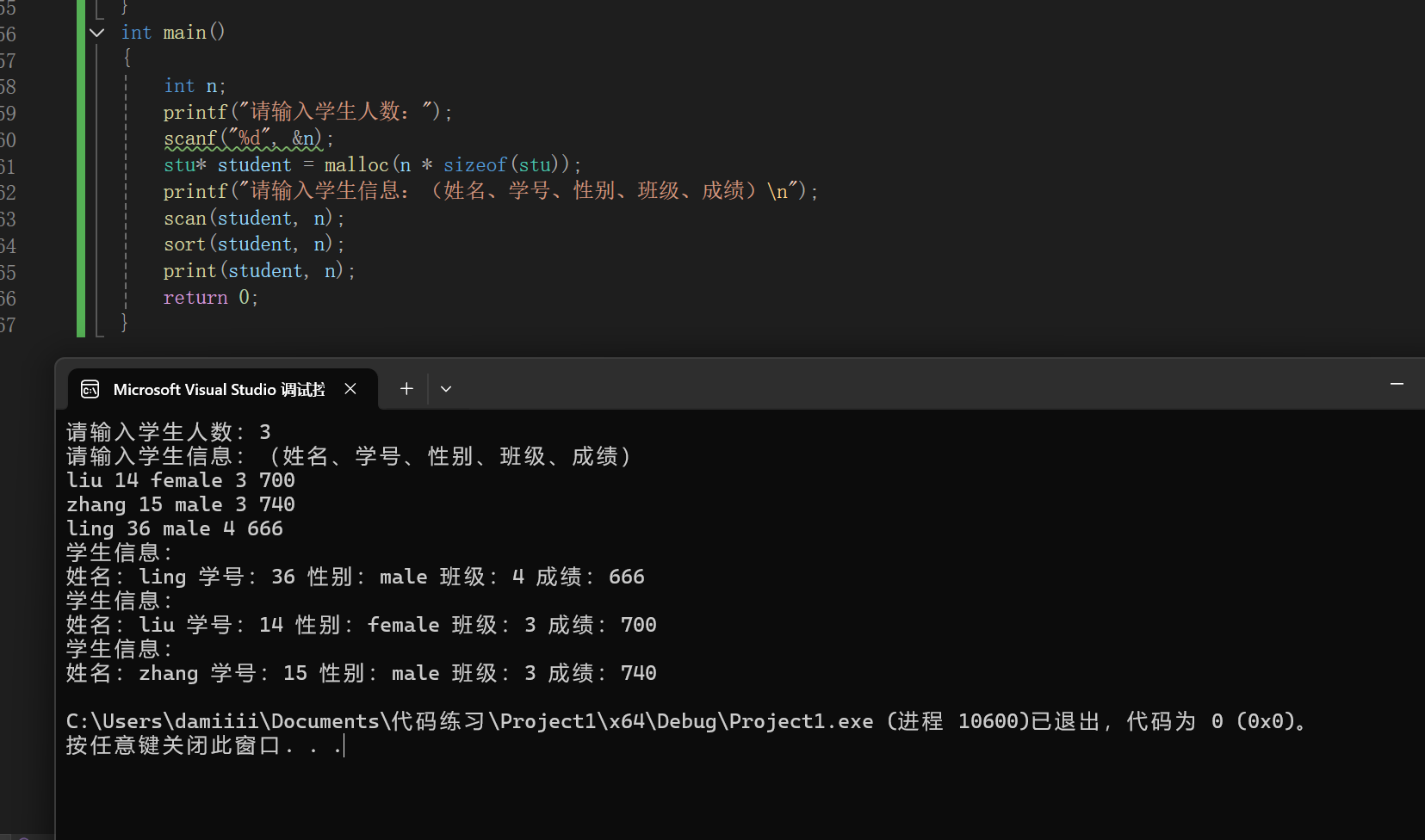
Task: Click console input line 'liu 14 female 3 700'
Action: point(181,480)
